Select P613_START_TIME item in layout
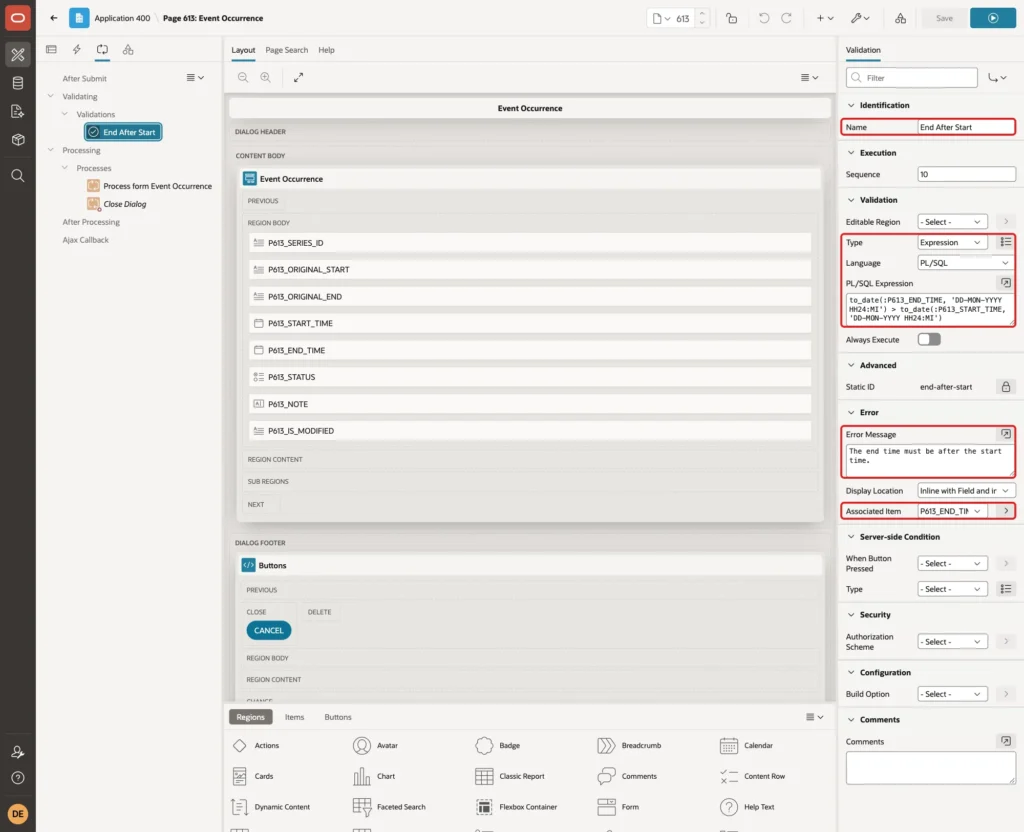Viewport: 1024px width, 832px height. click(530, 323)
